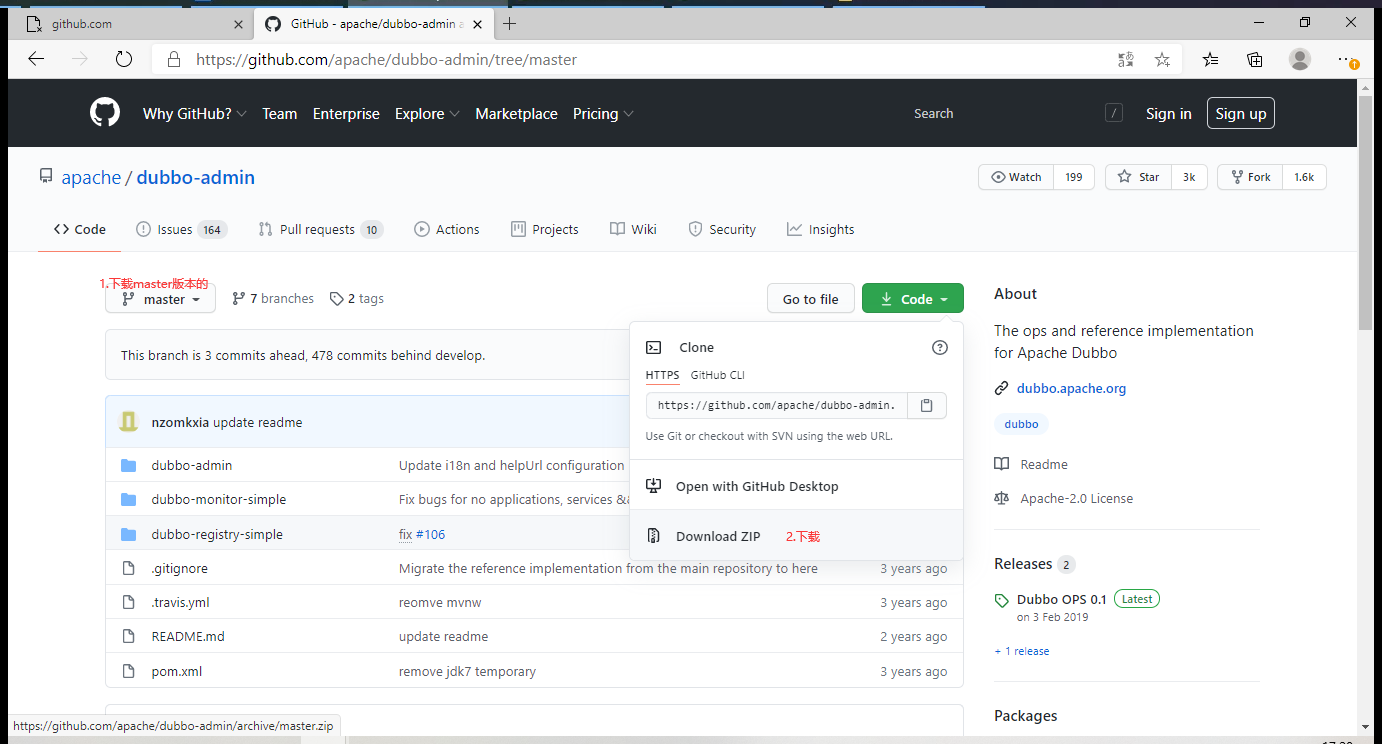Expand the Why GitHub? menu
The width and height of the screenshot is (1382, 744).
point(194,114)
